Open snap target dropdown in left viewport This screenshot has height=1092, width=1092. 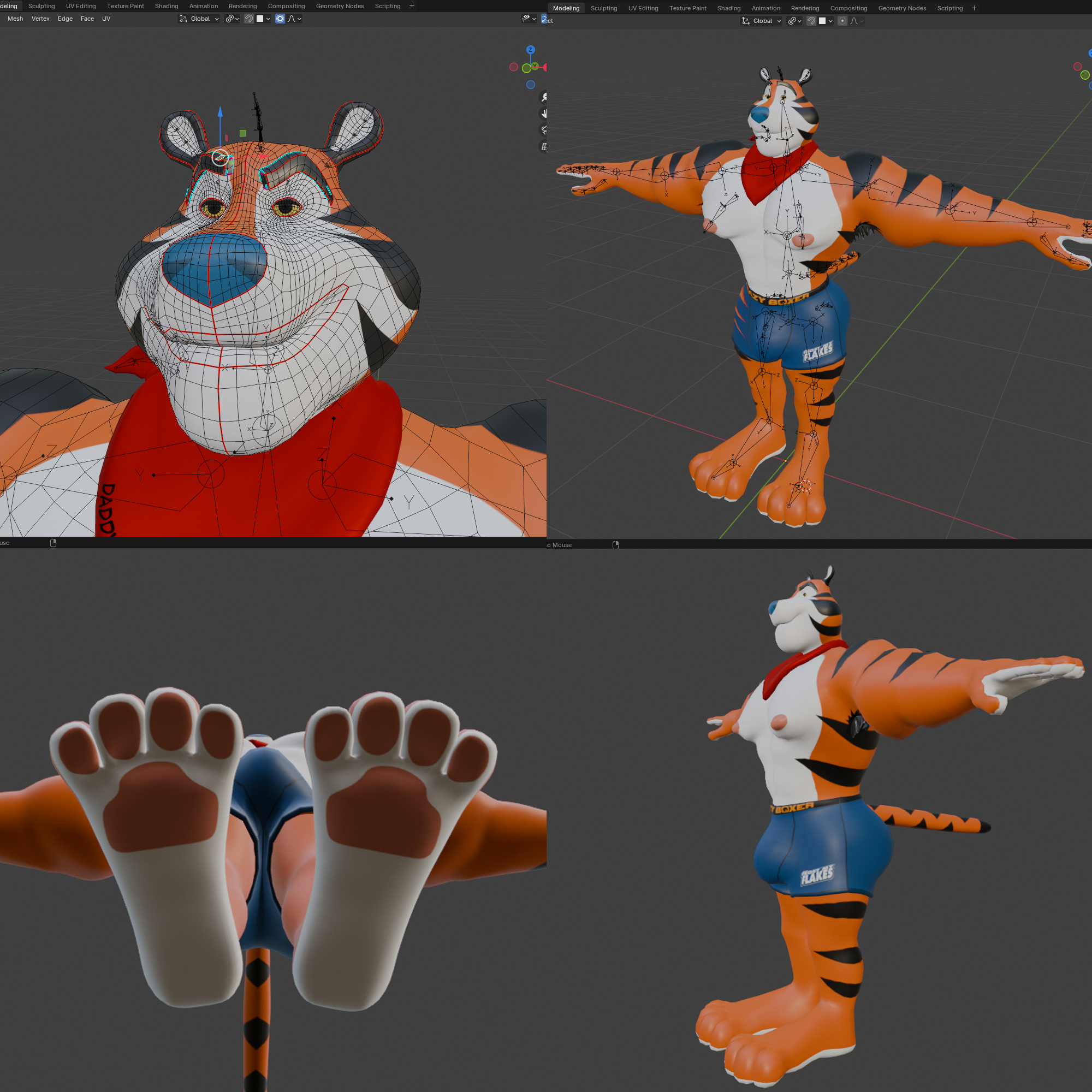point(263,19)
